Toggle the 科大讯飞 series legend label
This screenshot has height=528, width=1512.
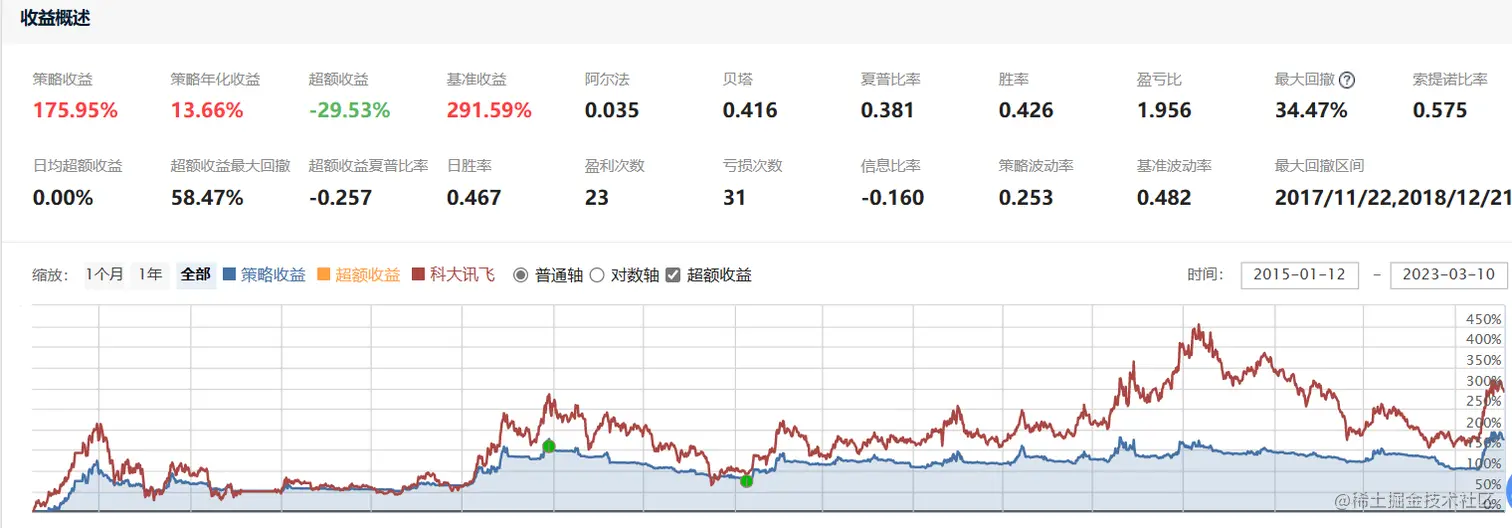click(462, 274)
